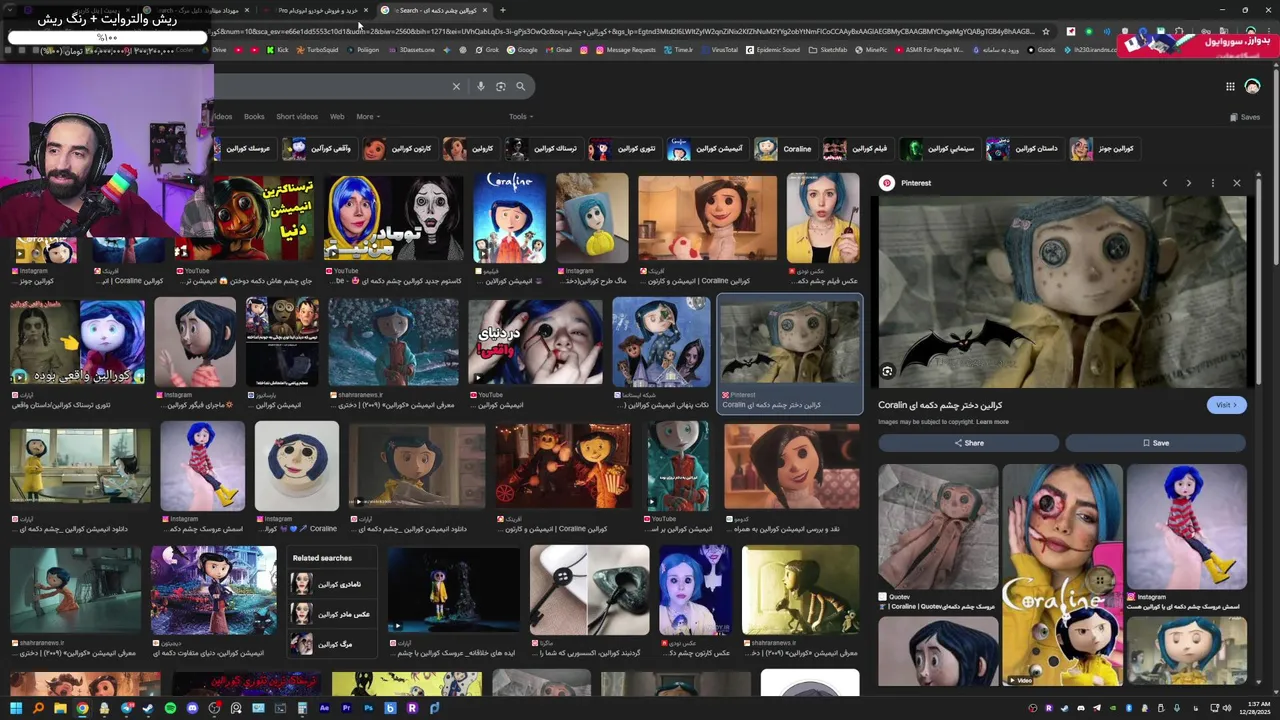1280x720 pixels.
Task: Open the Gmail bookmark
Action: pos(558,50)
